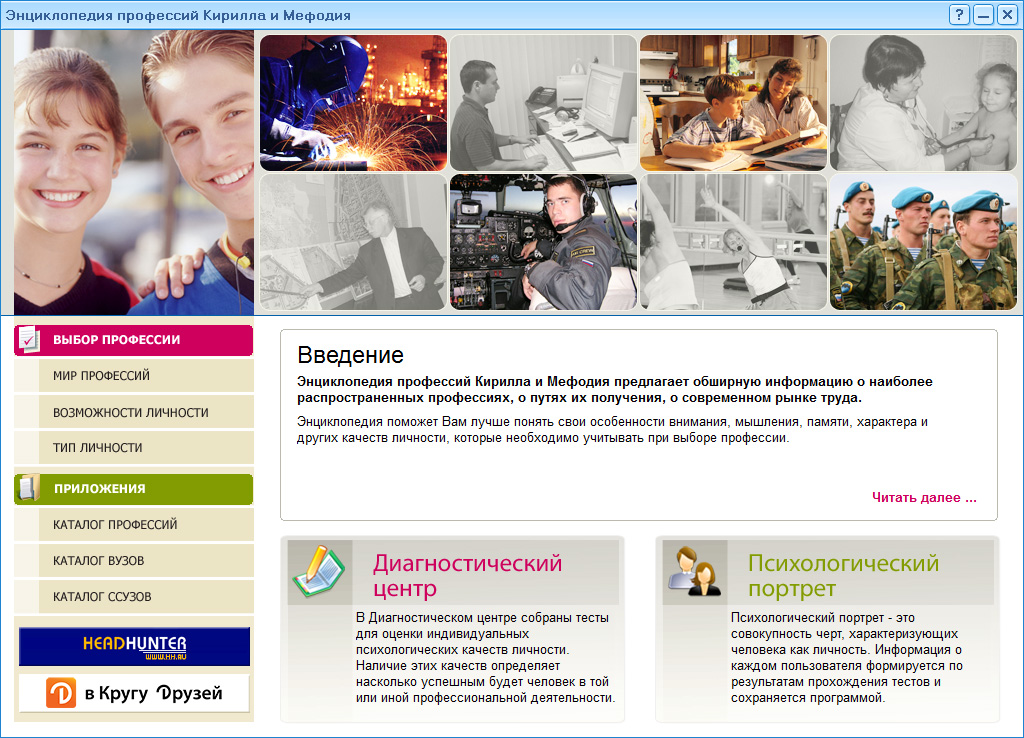Image resolution: width=1024 pixels, height=738 pixels.
Task: Click the green book icon next to Приложения
Action: click(x=27, y=489)
